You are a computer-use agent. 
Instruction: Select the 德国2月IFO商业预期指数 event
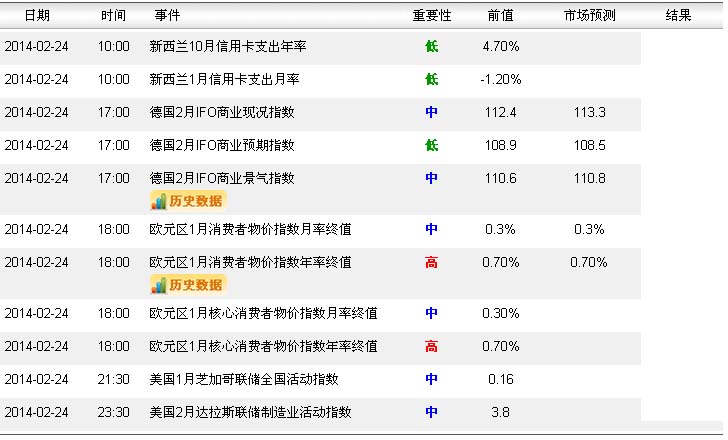tap(222, 145)
